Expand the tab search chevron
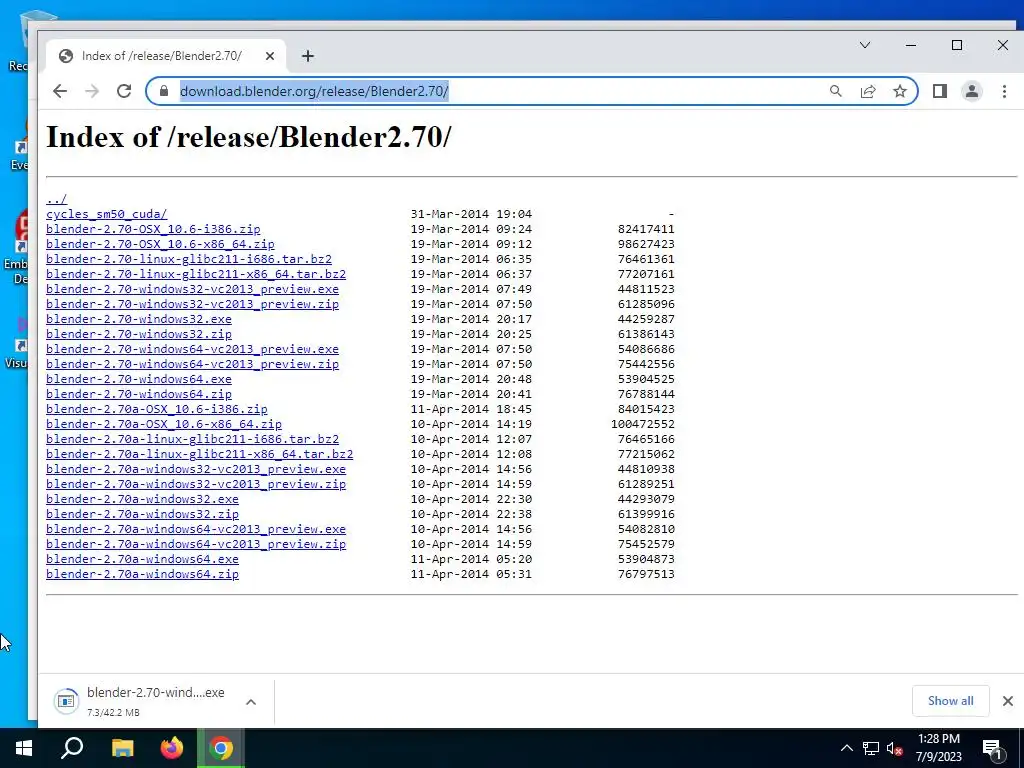 (x=865, y=45)
